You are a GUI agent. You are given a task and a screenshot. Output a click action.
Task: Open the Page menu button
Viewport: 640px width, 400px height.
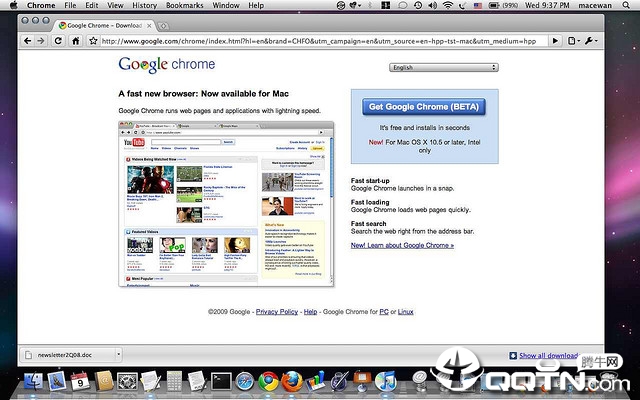pos(573,41)
